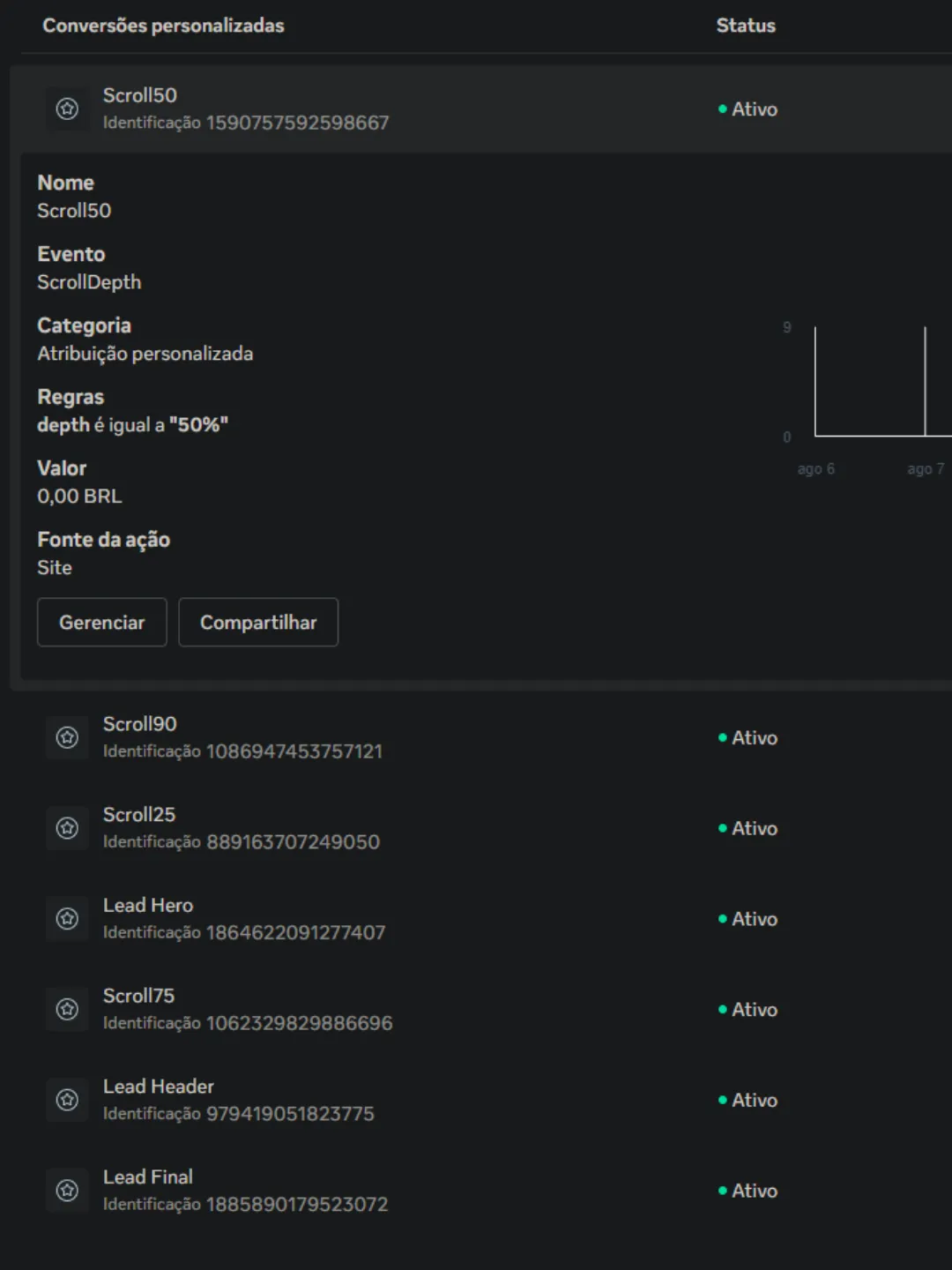The width and height of the screenshot is (952, 1270).
Task: Click the Compartilhar button
Action: 258,623
